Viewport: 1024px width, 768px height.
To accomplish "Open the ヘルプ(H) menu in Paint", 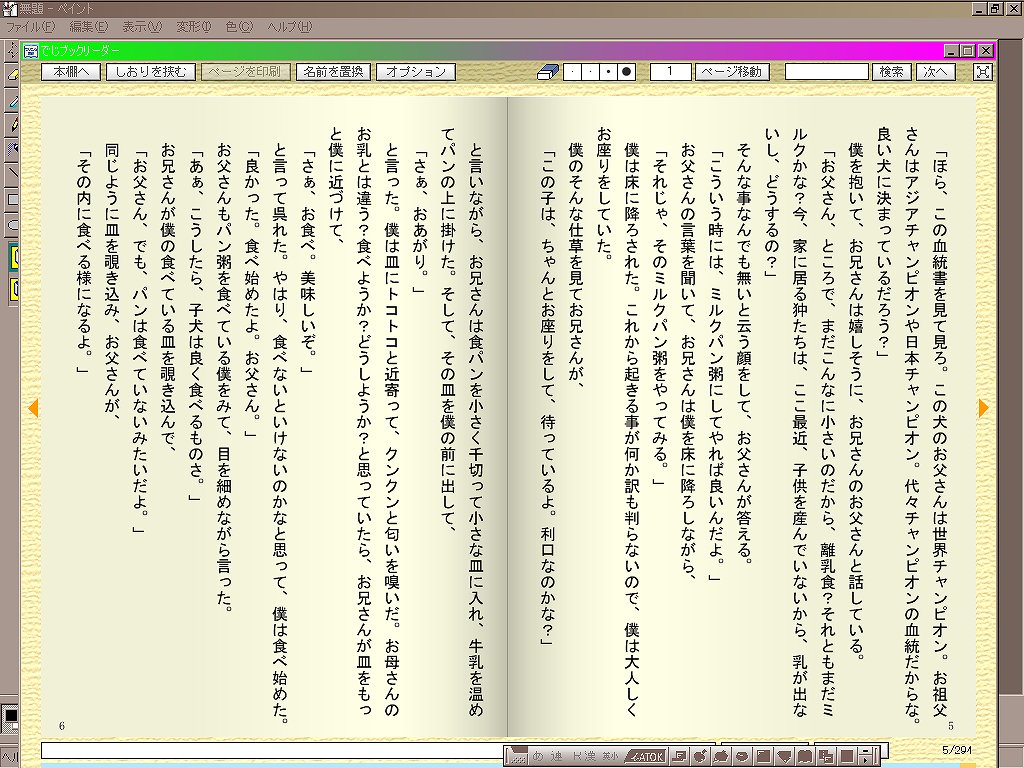I will coord(290,27).
